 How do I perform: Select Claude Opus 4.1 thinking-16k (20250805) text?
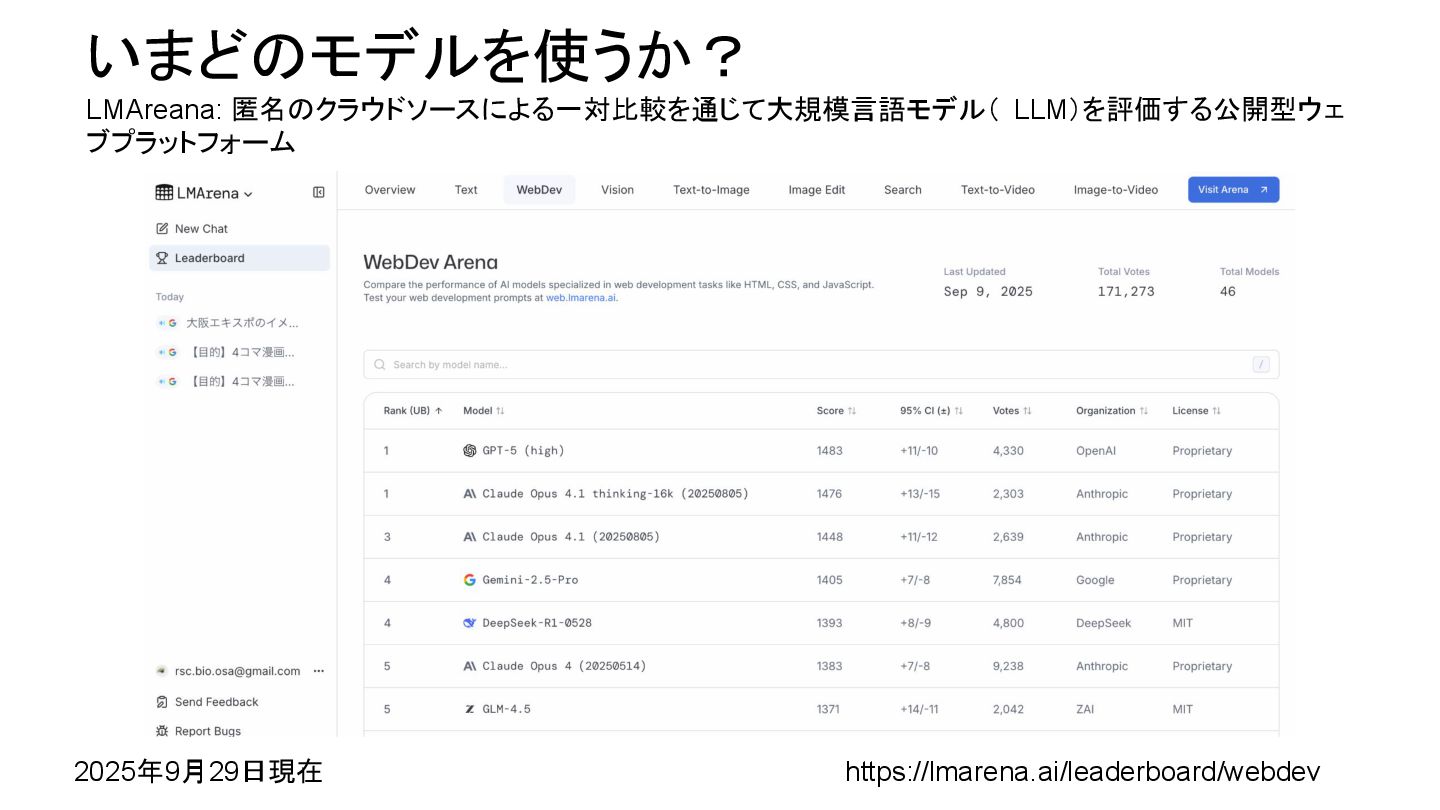point(615,494)
